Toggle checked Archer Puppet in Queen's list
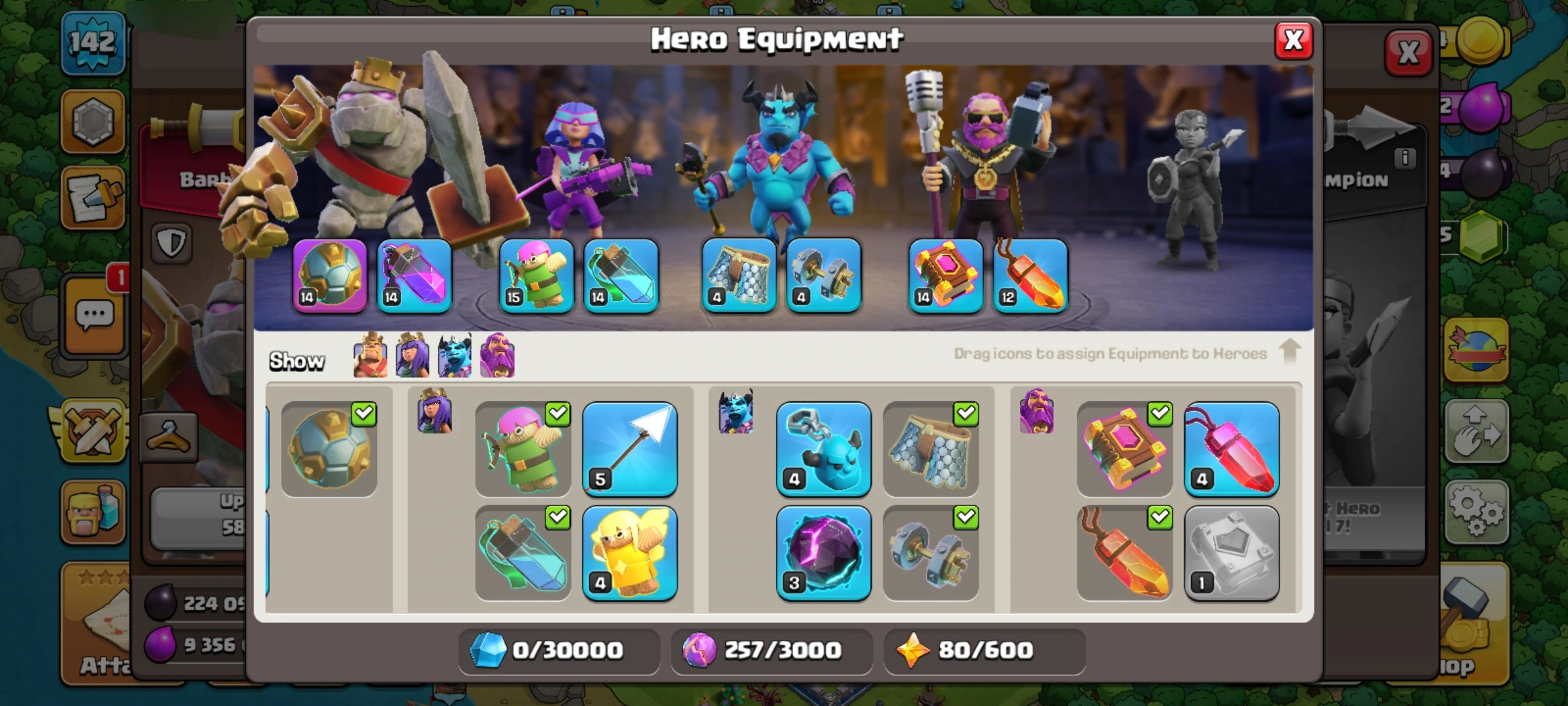Viewport: 1568px width, 706px height. pyautogui.click(x=523, y=449)
